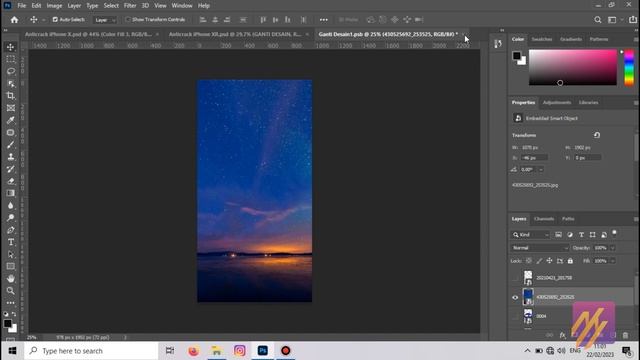640x360 pixels.
Task: Select the Blur tool
Action: coord(11,205)
